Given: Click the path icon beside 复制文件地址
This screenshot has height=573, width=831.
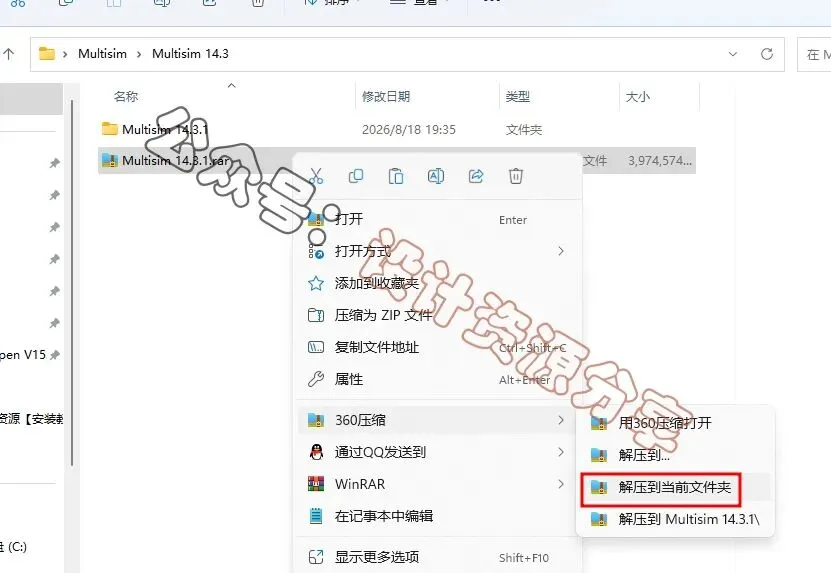Looking at the screenshot, I should (x=316, y=347).
